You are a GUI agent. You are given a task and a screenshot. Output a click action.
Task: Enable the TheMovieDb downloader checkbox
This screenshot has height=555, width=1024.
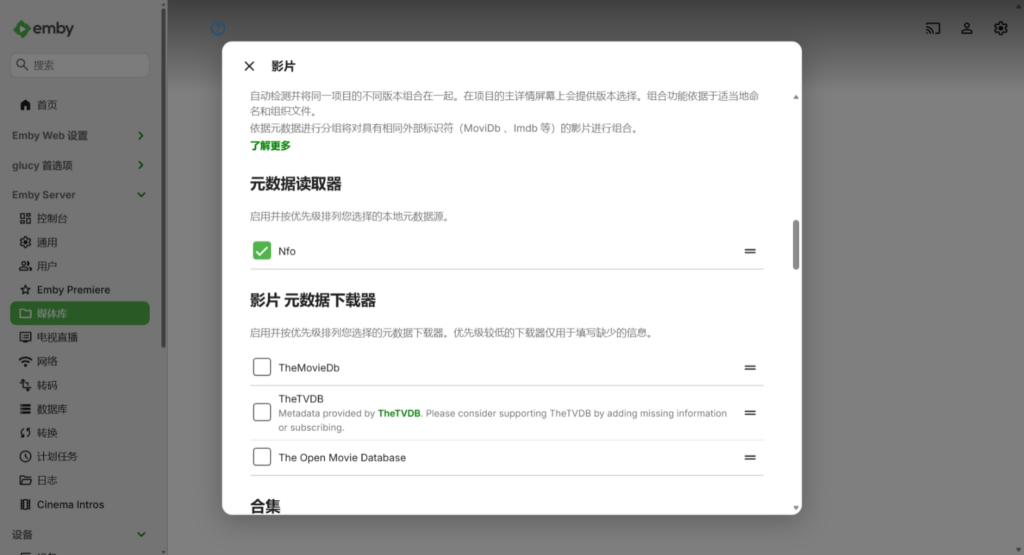[x=262, y=368]
